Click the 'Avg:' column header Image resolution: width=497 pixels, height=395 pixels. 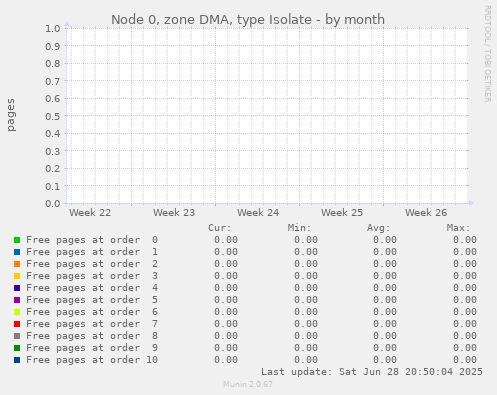(x=379, y=228)
